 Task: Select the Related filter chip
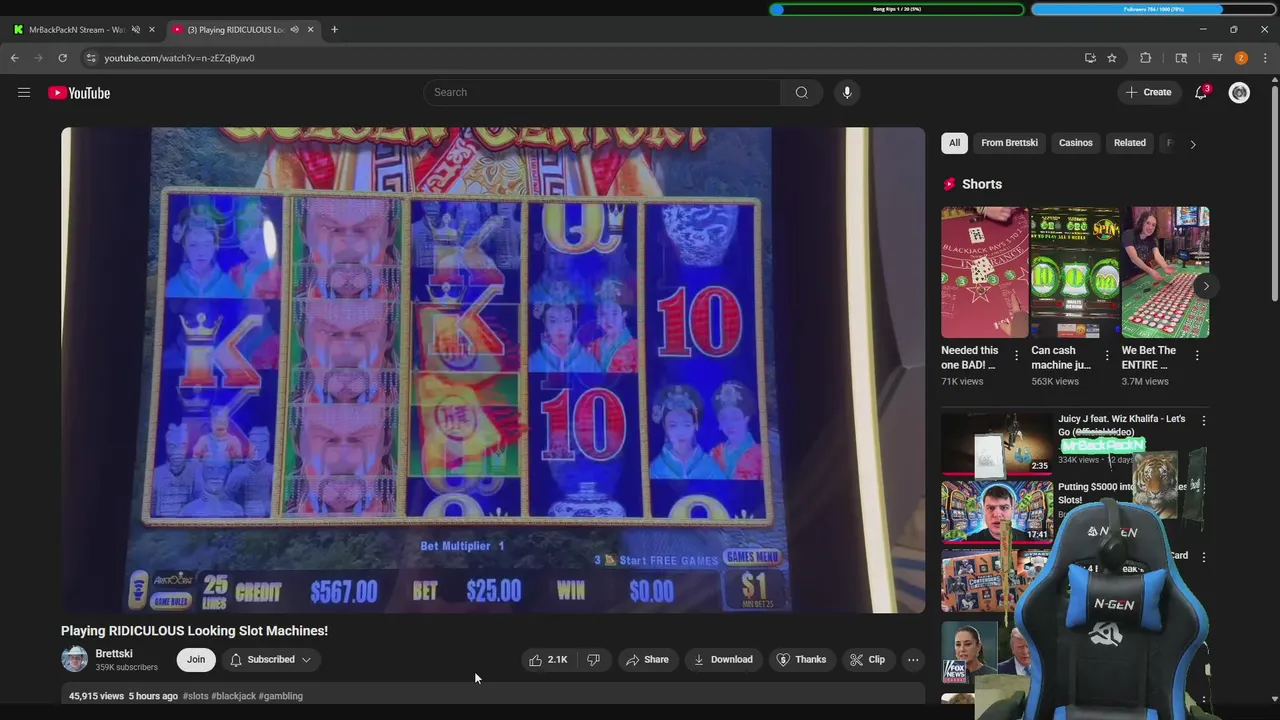(x=1130, y=143)
